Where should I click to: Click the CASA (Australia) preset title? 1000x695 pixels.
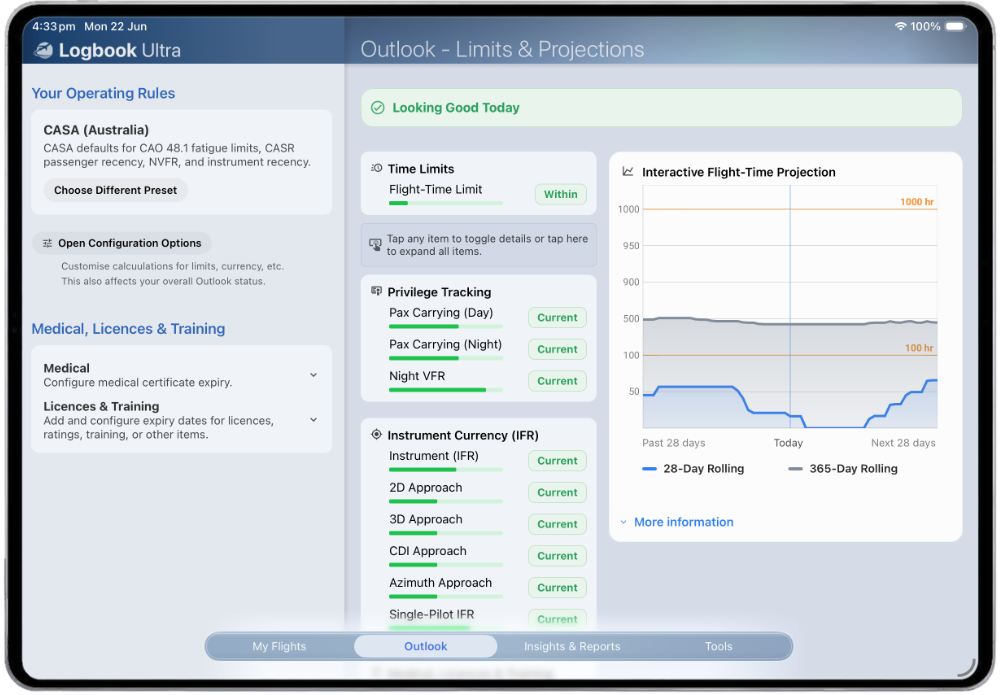[96, 130]
